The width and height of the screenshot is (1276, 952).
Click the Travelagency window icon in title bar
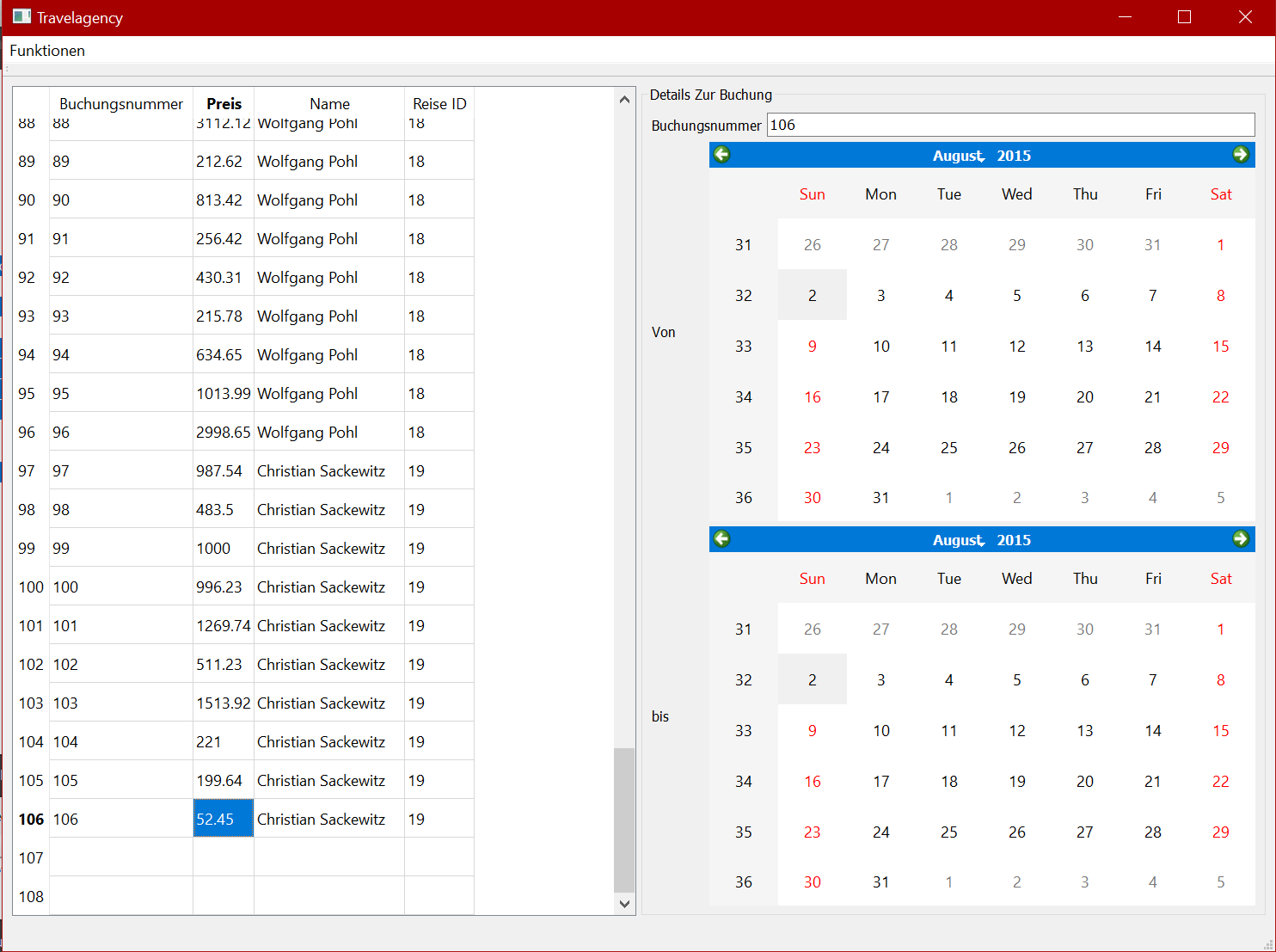coord(21,17)
